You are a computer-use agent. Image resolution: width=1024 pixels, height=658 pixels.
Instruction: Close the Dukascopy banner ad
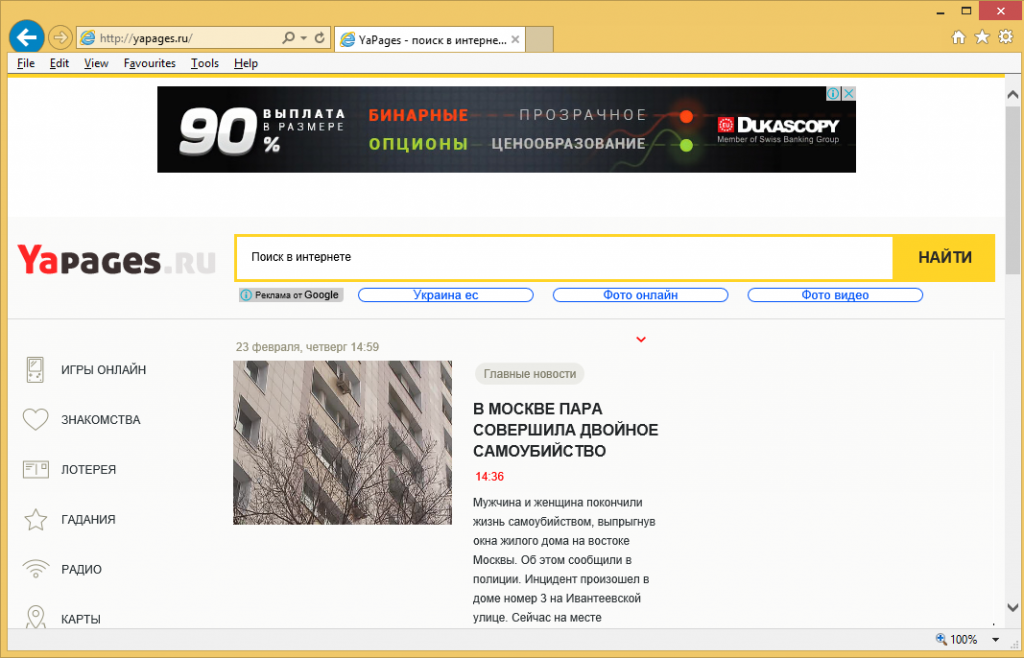848,94
